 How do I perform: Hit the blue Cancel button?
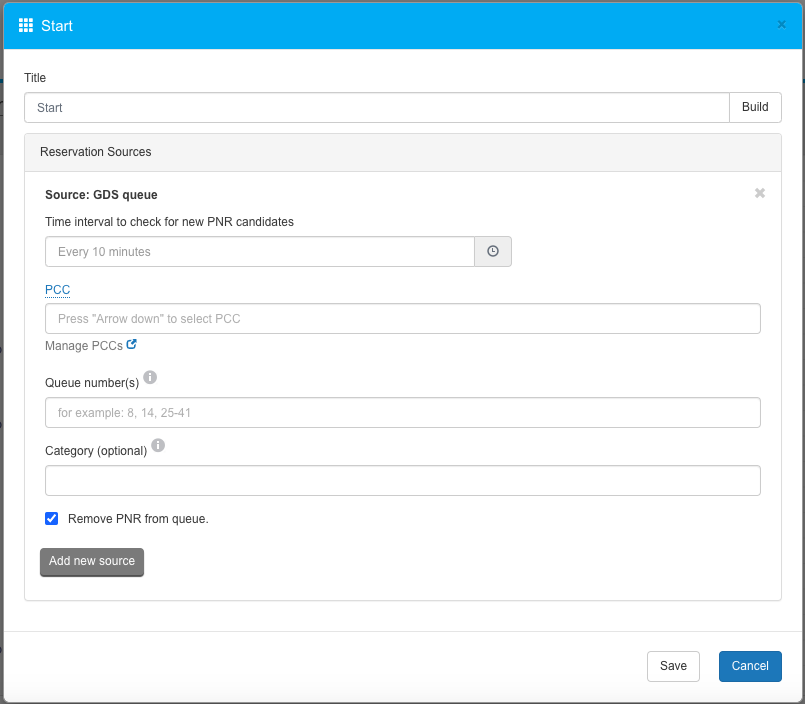[749, 666]
